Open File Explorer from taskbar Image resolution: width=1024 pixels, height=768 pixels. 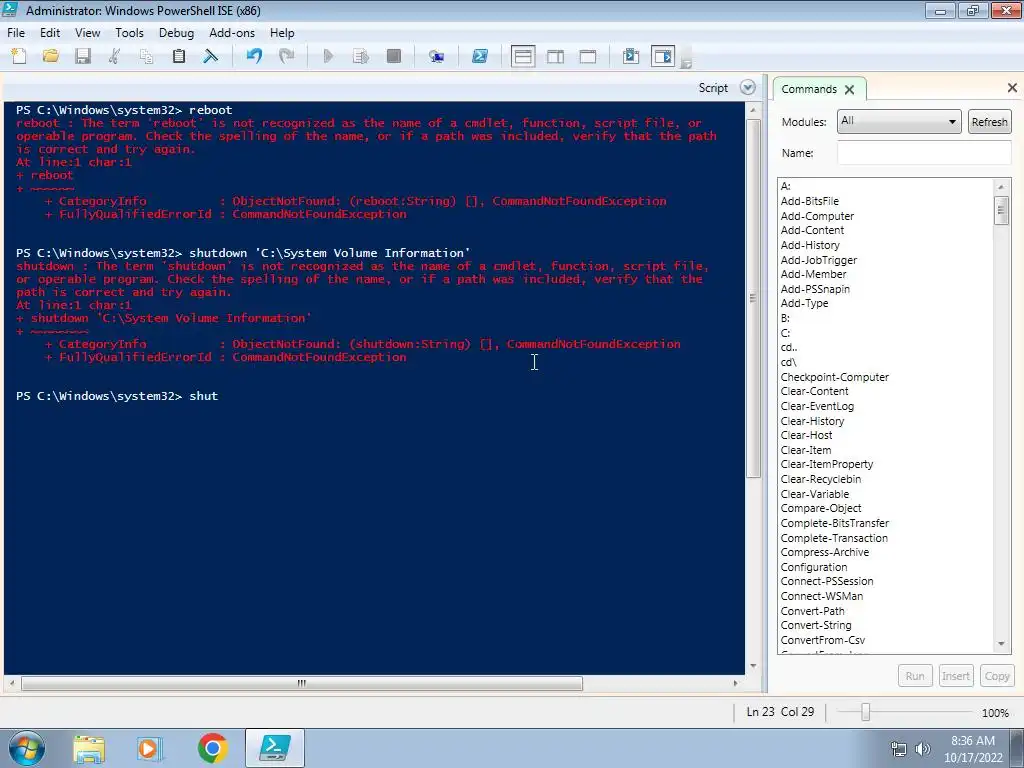click(89, 749)
